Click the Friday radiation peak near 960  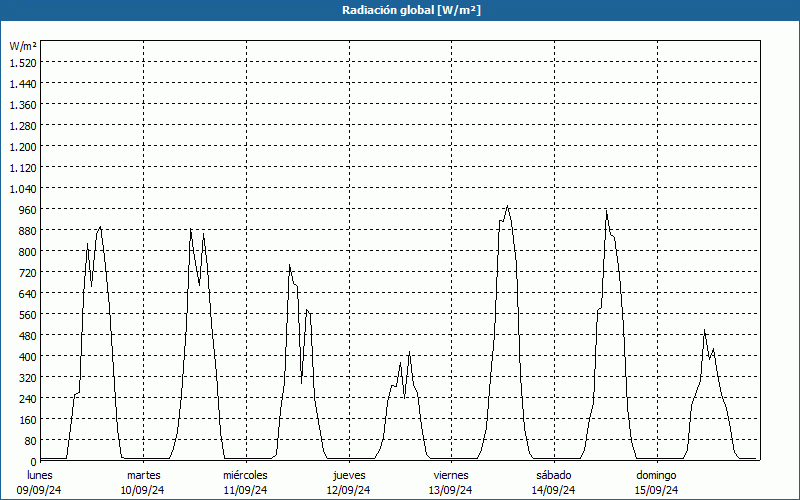click(x=507, y=206)
